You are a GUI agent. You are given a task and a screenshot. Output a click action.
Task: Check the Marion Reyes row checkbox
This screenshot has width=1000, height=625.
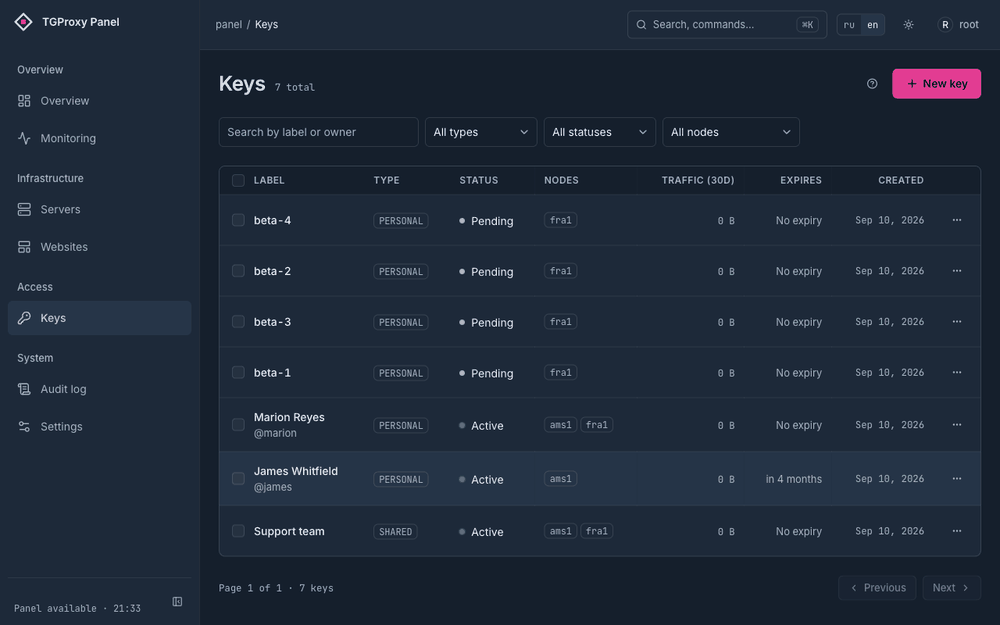[238, 425]
